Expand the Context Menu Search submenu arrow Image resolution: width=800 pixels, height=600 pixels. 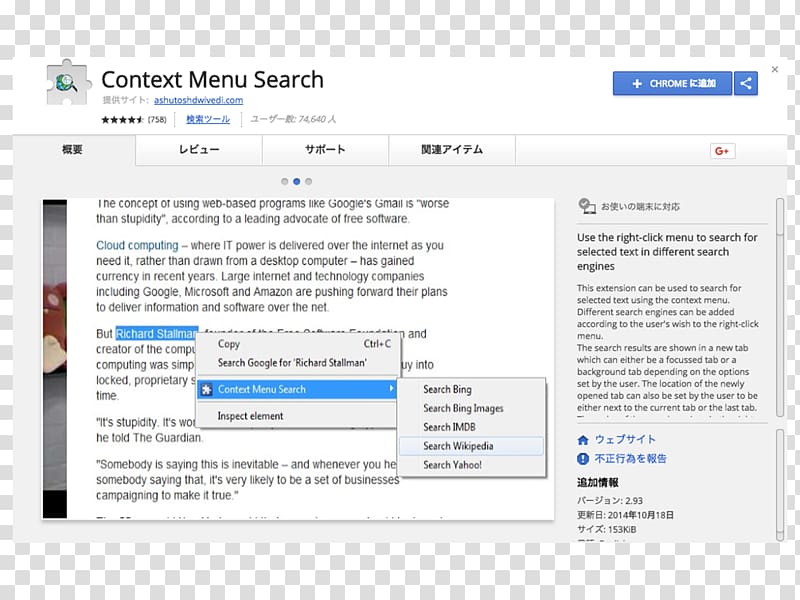coord(391,389)
